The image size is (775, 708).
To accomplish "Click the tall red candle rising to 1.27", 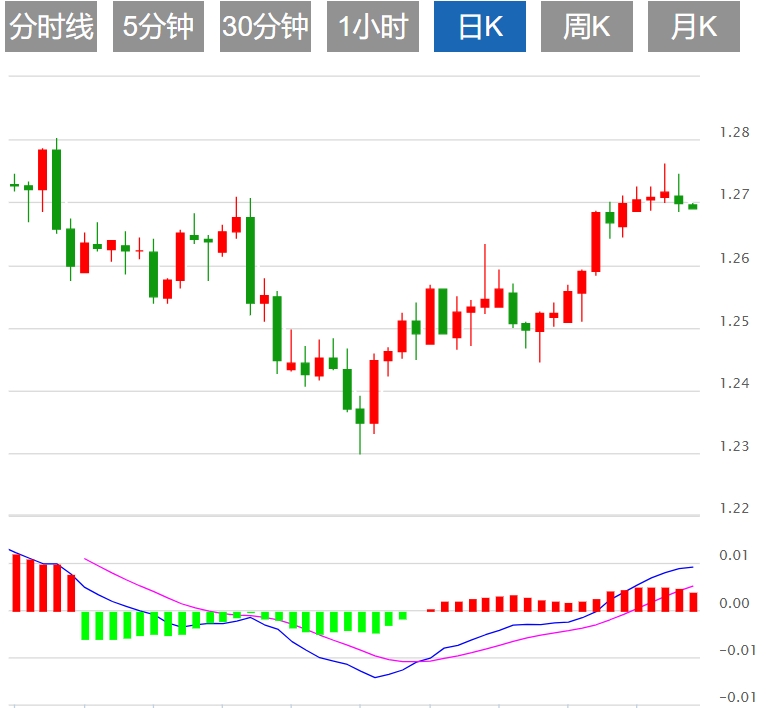I will pyautogui.click(x=596, y=242).
